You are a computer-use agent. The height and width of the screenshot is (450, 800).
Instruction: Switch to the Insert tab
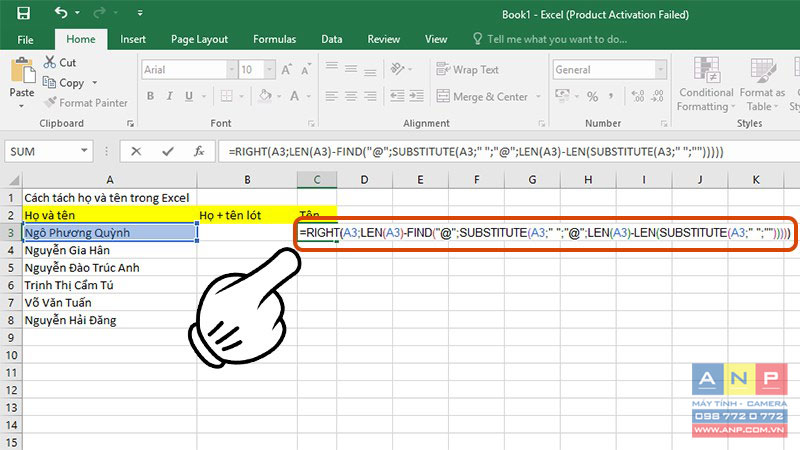[x=133, y=39]
